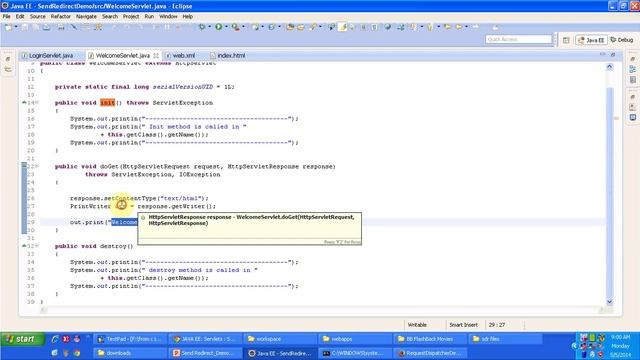Click the Run External Tools icon

tap(236, 27)
